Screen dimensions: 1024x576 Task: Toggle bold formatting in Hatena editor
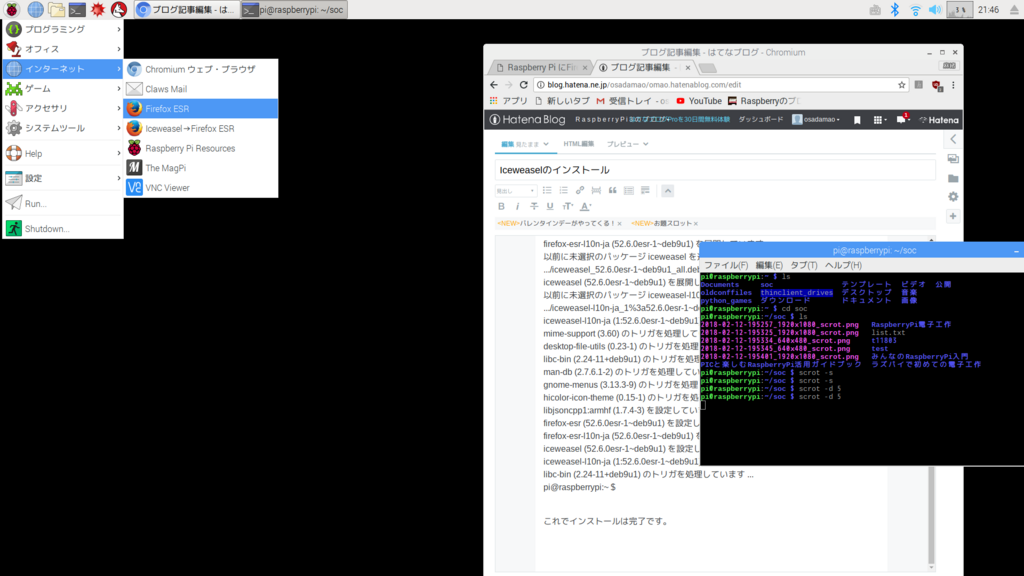[501, 206]
